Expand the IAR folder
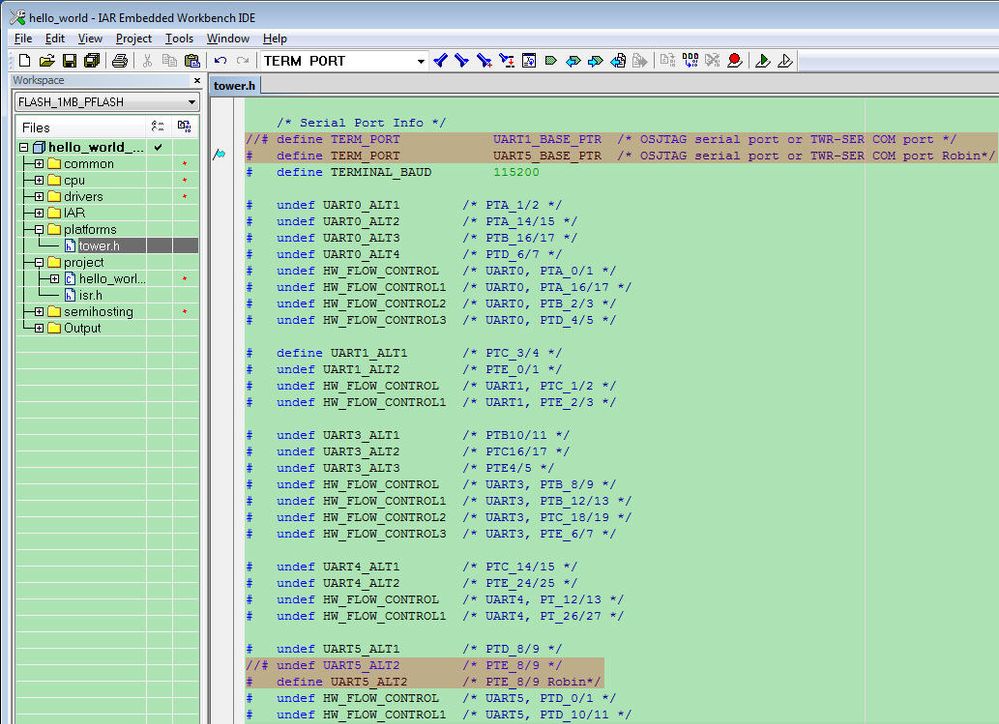Image resolution: width=999 pixels, height=724 pixels. (39, 213)
